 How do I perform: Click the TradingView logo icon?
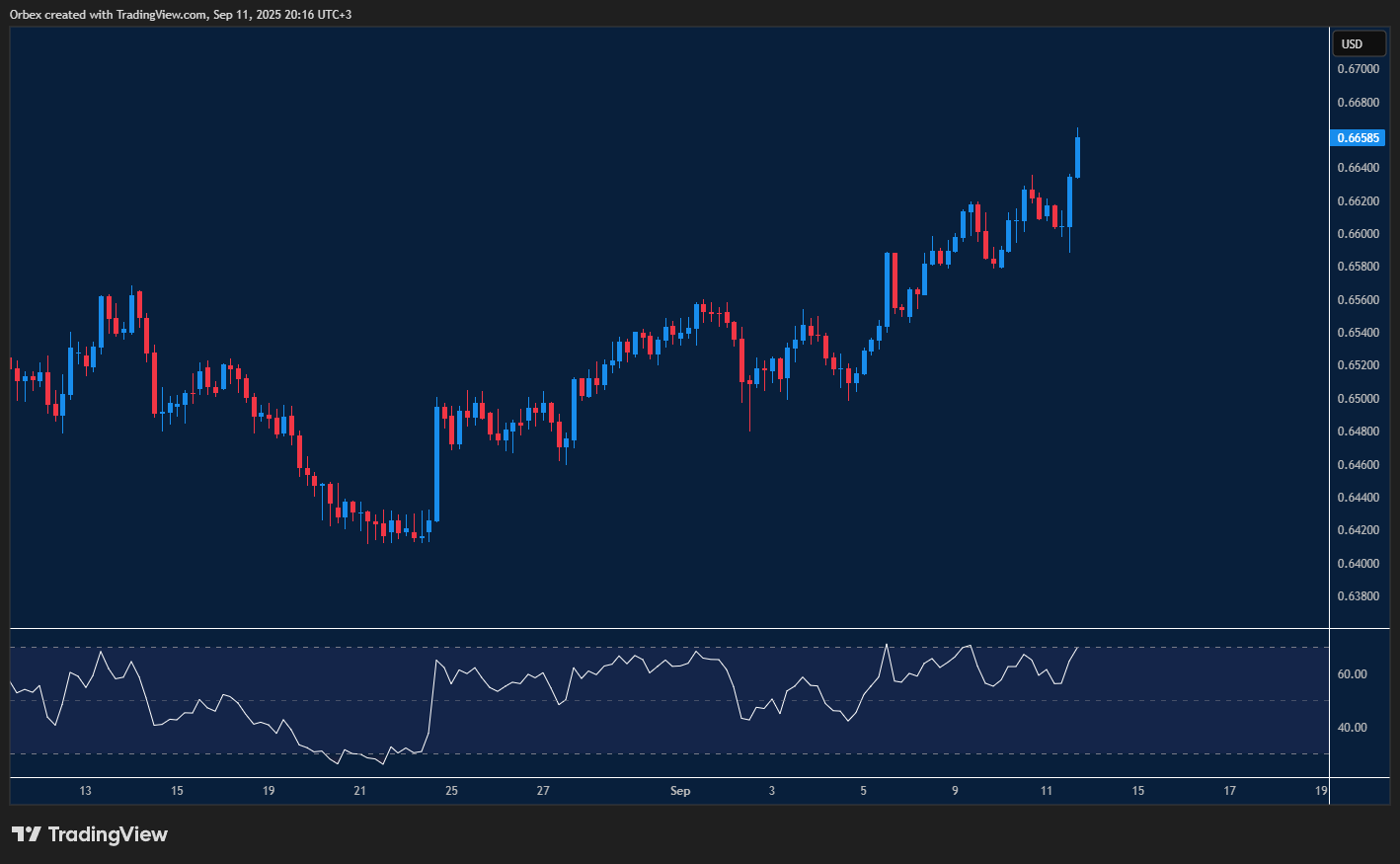point(27,834)
